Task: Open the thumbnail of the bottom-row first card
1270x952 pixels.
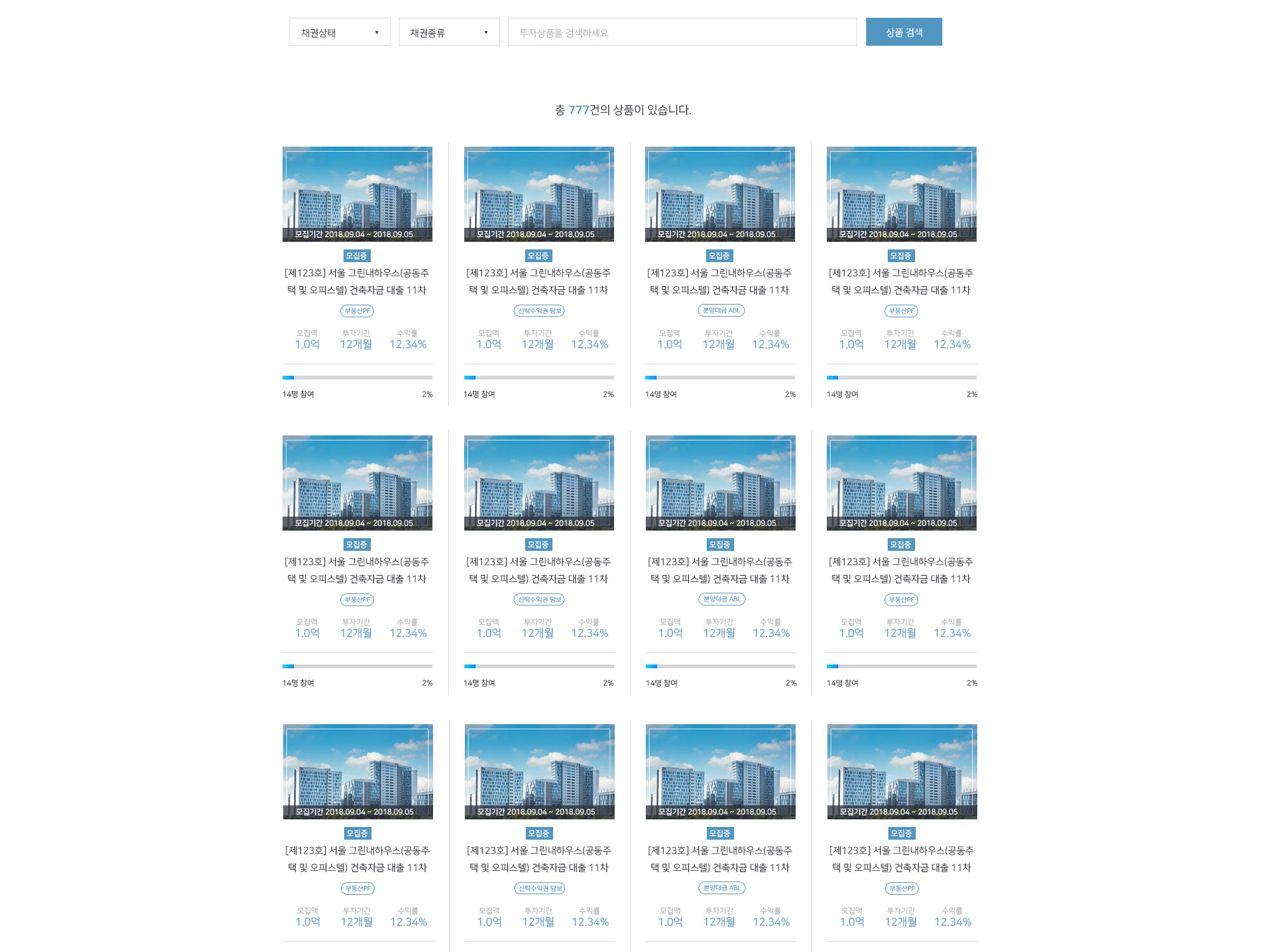Action: [358, 772]
